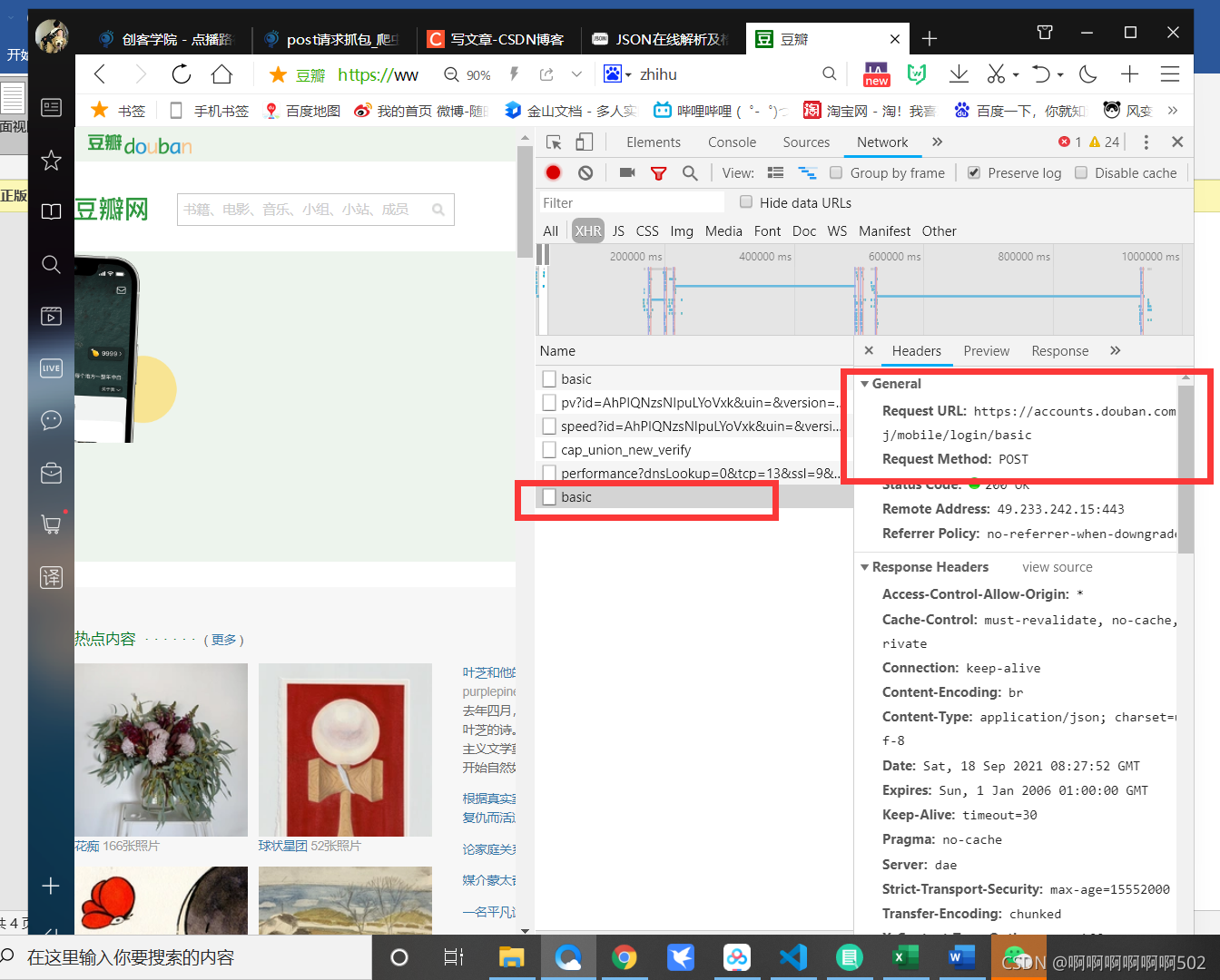This screenshot has width=1220, height=980.
Task: Tick the checkbox for the performance?dnsLookup request
Action: [x=549, y=473]
